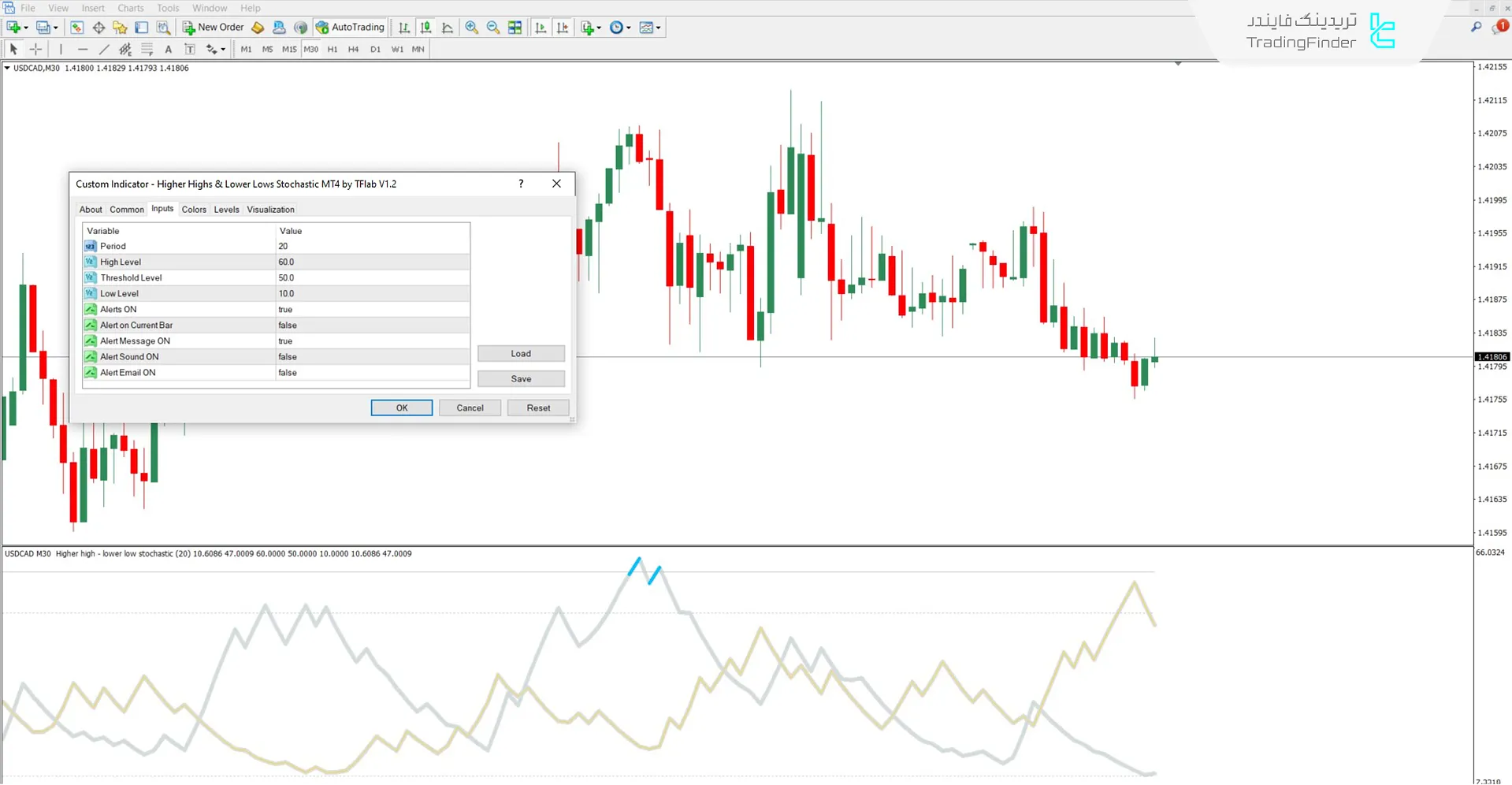Screen dimensions: 1512x785
Task: Enable Alert on Current Bar
Action: coord(370,325)
